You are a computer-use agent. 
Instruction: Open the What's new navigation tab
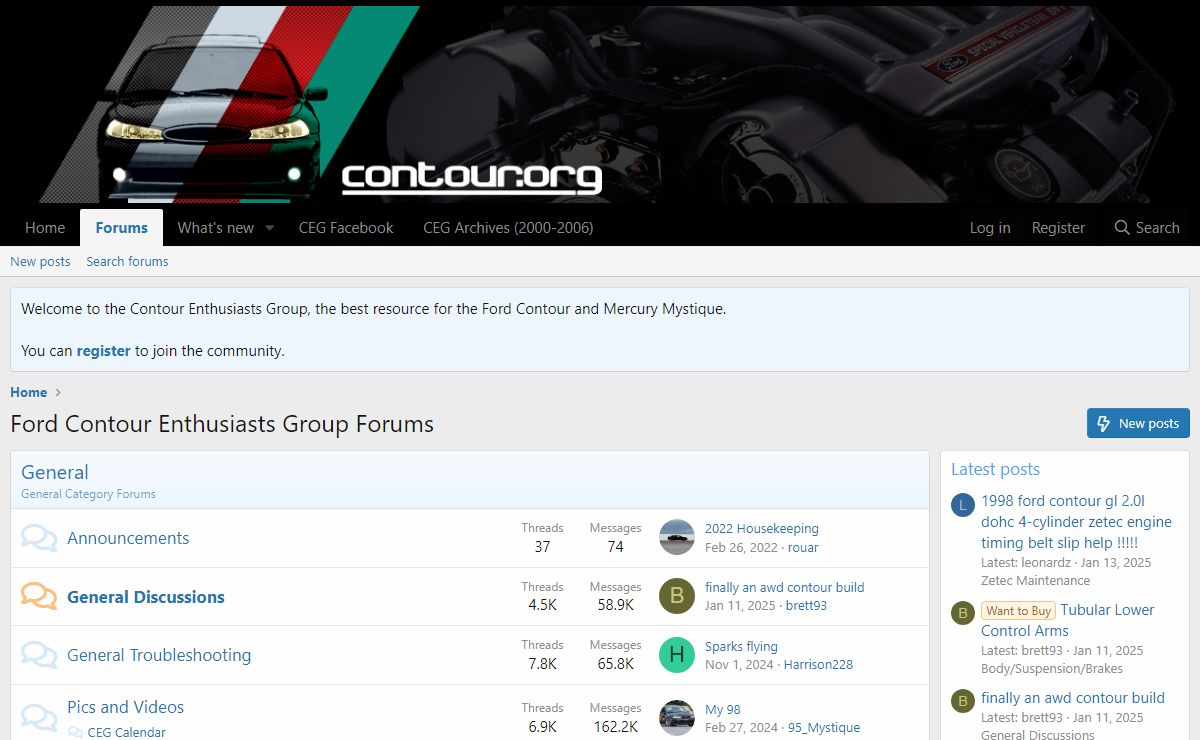click(x=216, y=228)
